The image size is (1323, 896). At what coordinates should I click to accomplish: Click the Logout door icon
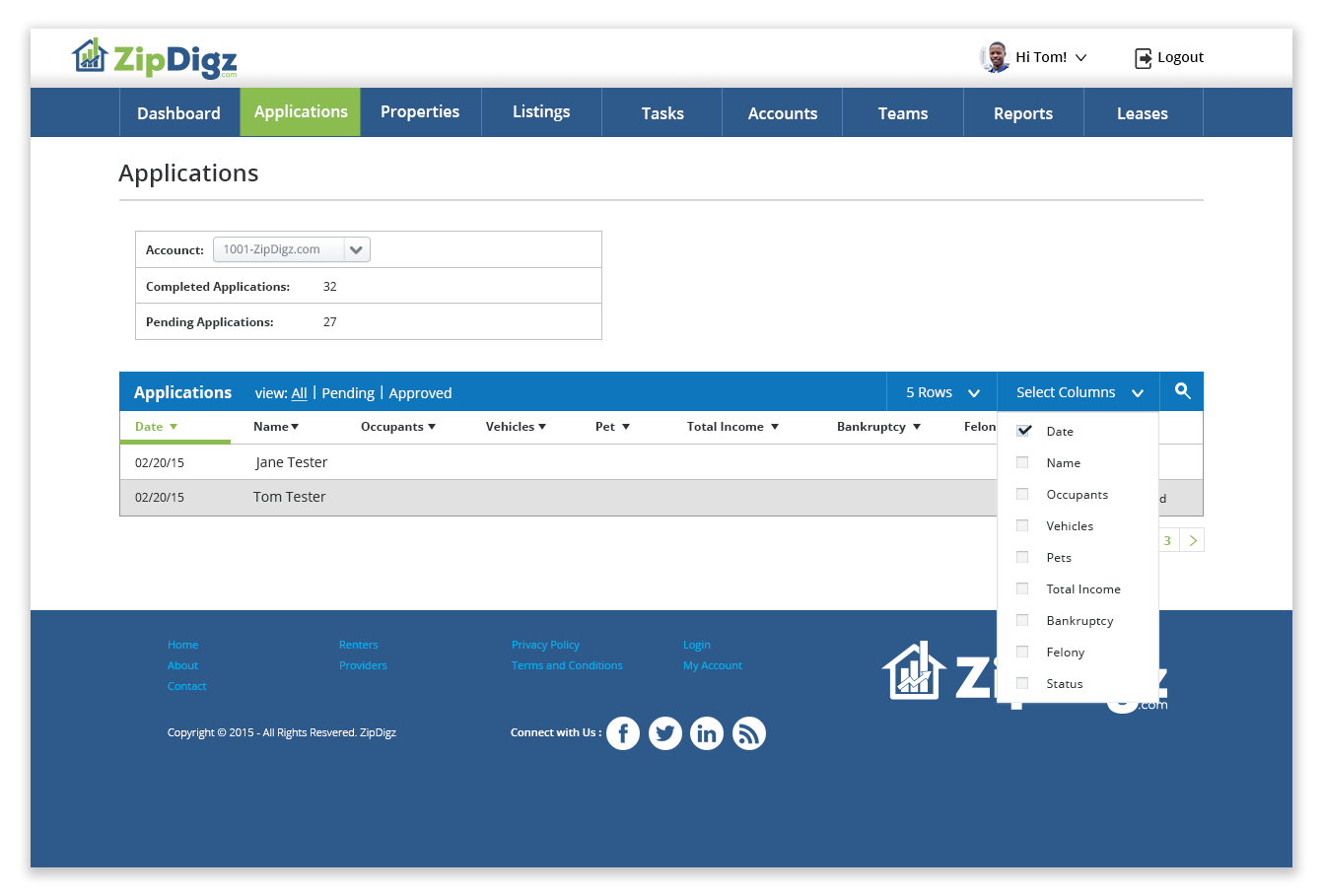(1144, 58)
